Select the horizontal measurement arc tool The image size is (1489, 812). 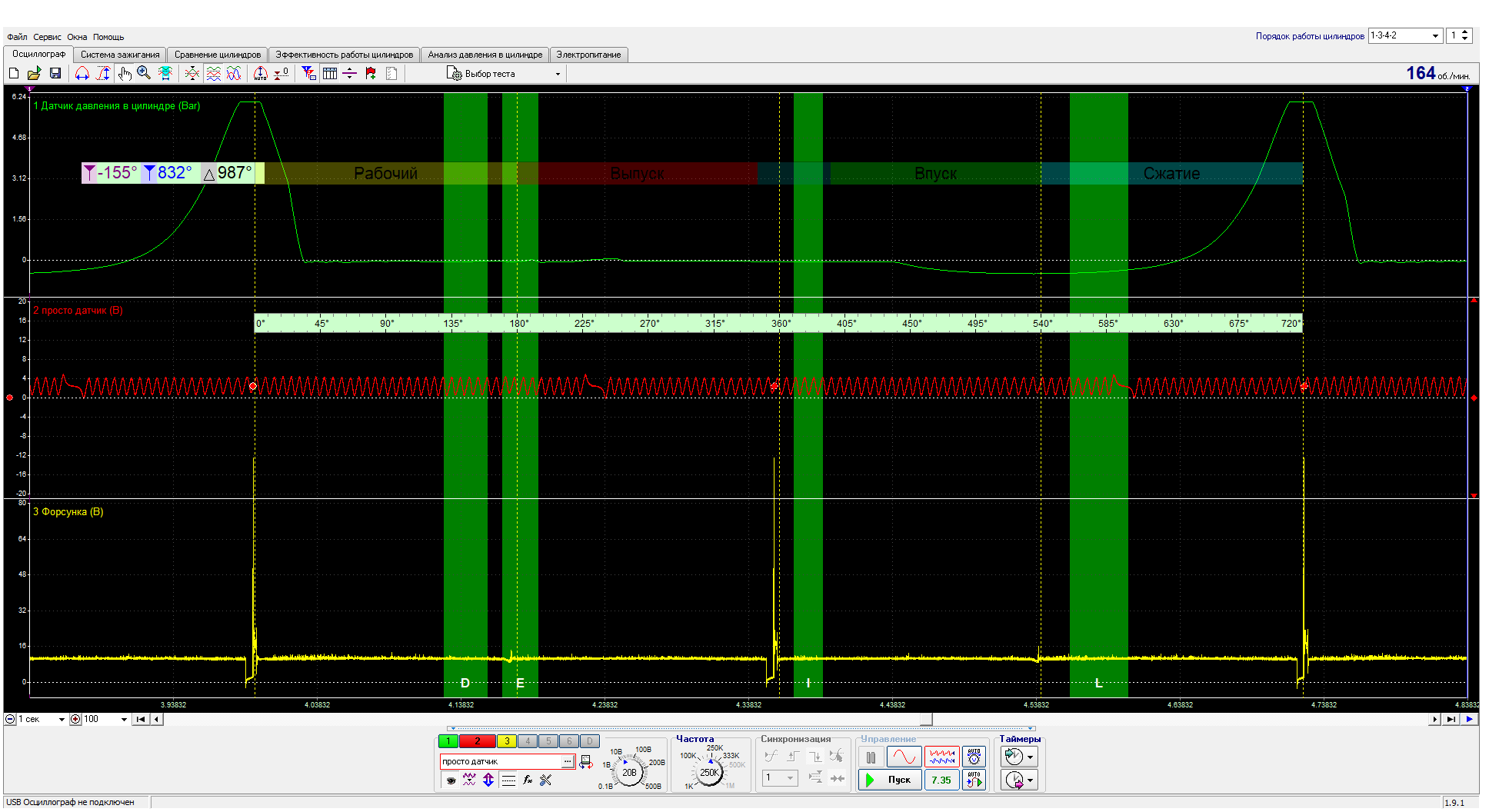tap(82, 73)
